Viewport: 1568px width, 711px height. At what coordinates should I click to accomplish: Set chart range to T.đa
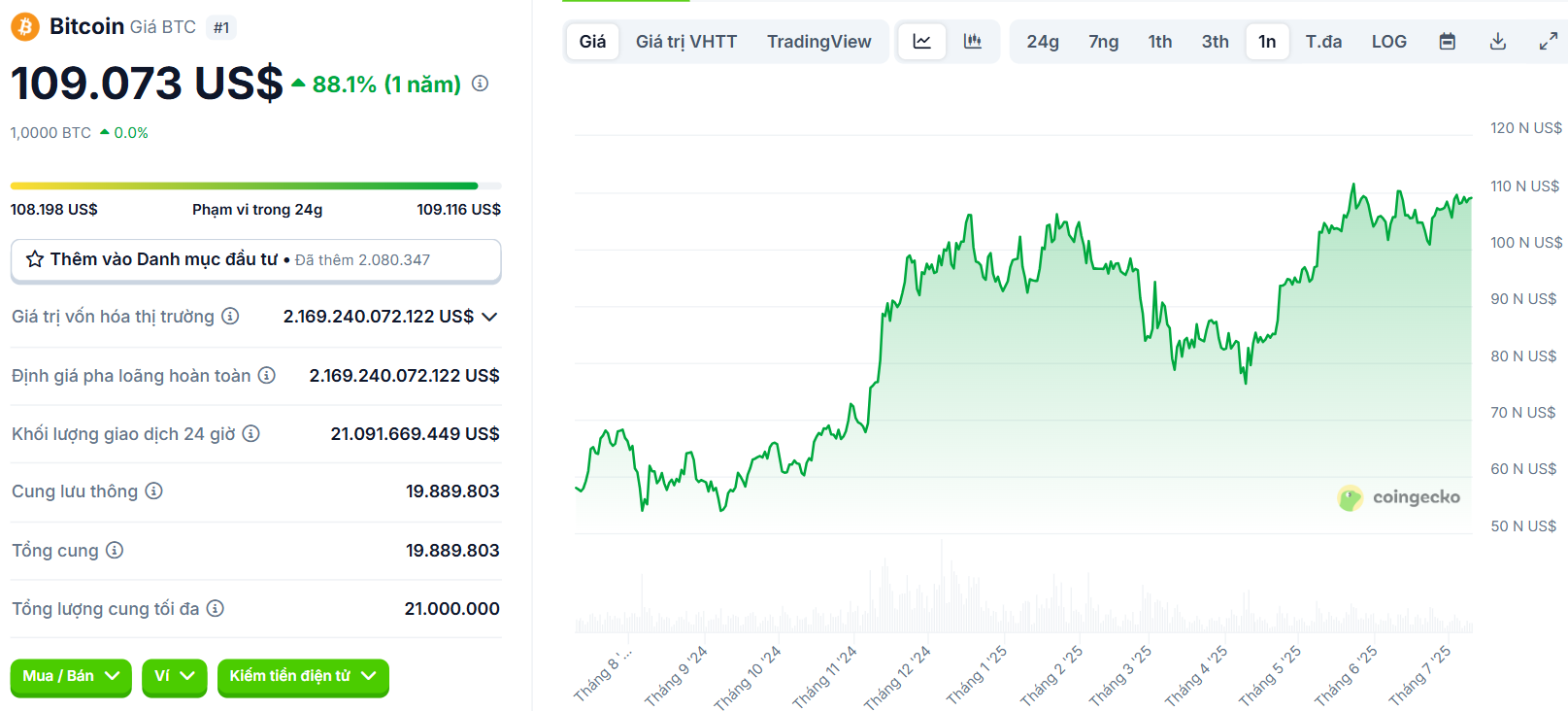[1323, 42]
